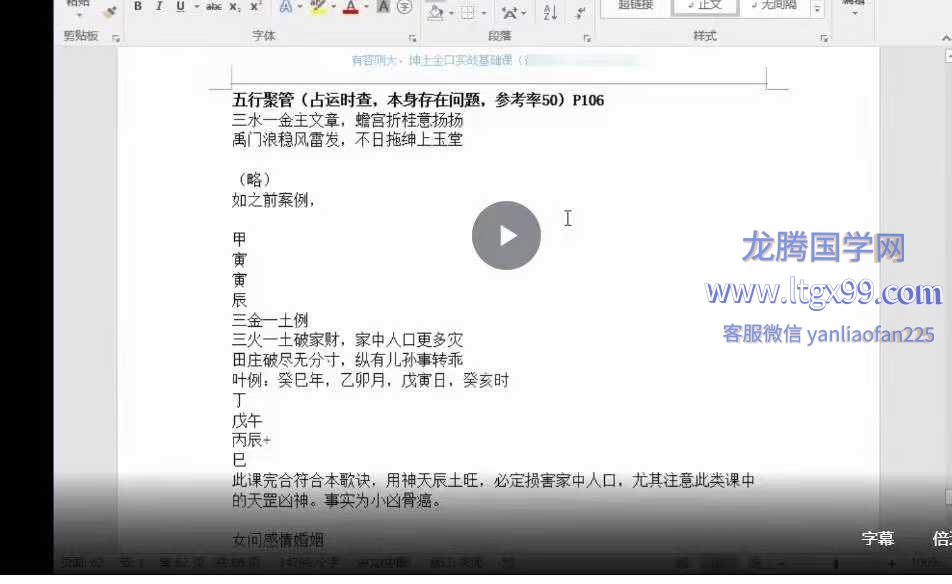Viewport: 952px width, 584px height.
Task: Toggle paragraph marks display icon
Action: (x=581, y=12)
